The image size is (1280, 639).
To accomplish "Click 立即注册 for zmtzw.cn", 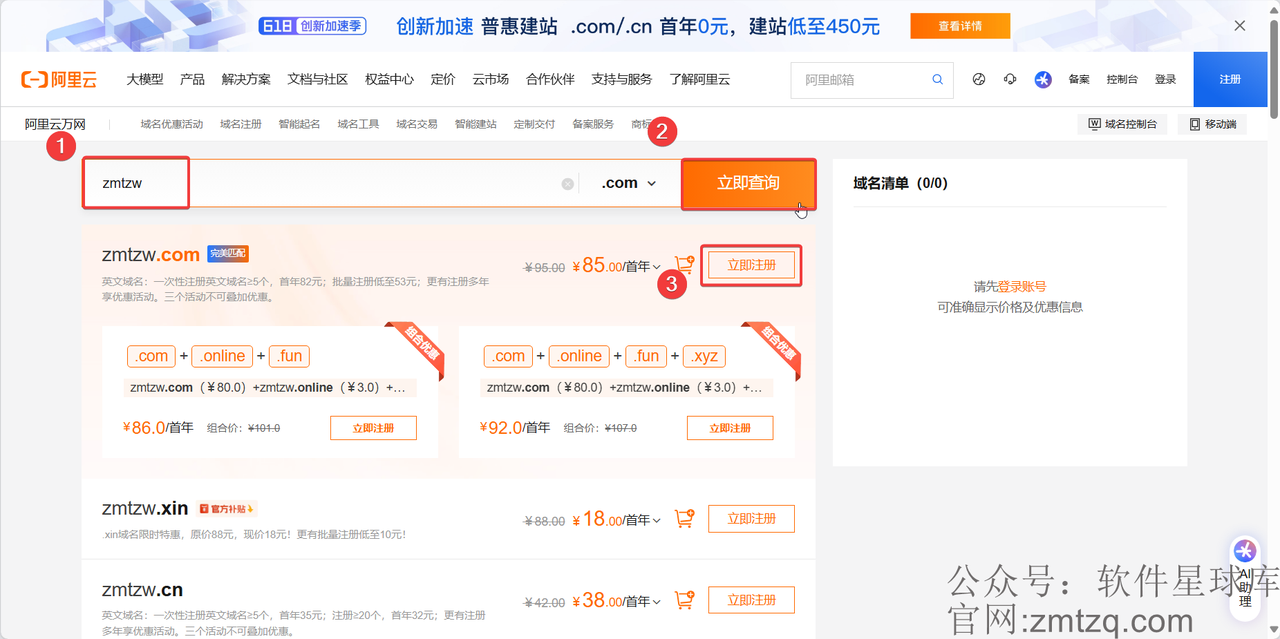I will point(751,600).
